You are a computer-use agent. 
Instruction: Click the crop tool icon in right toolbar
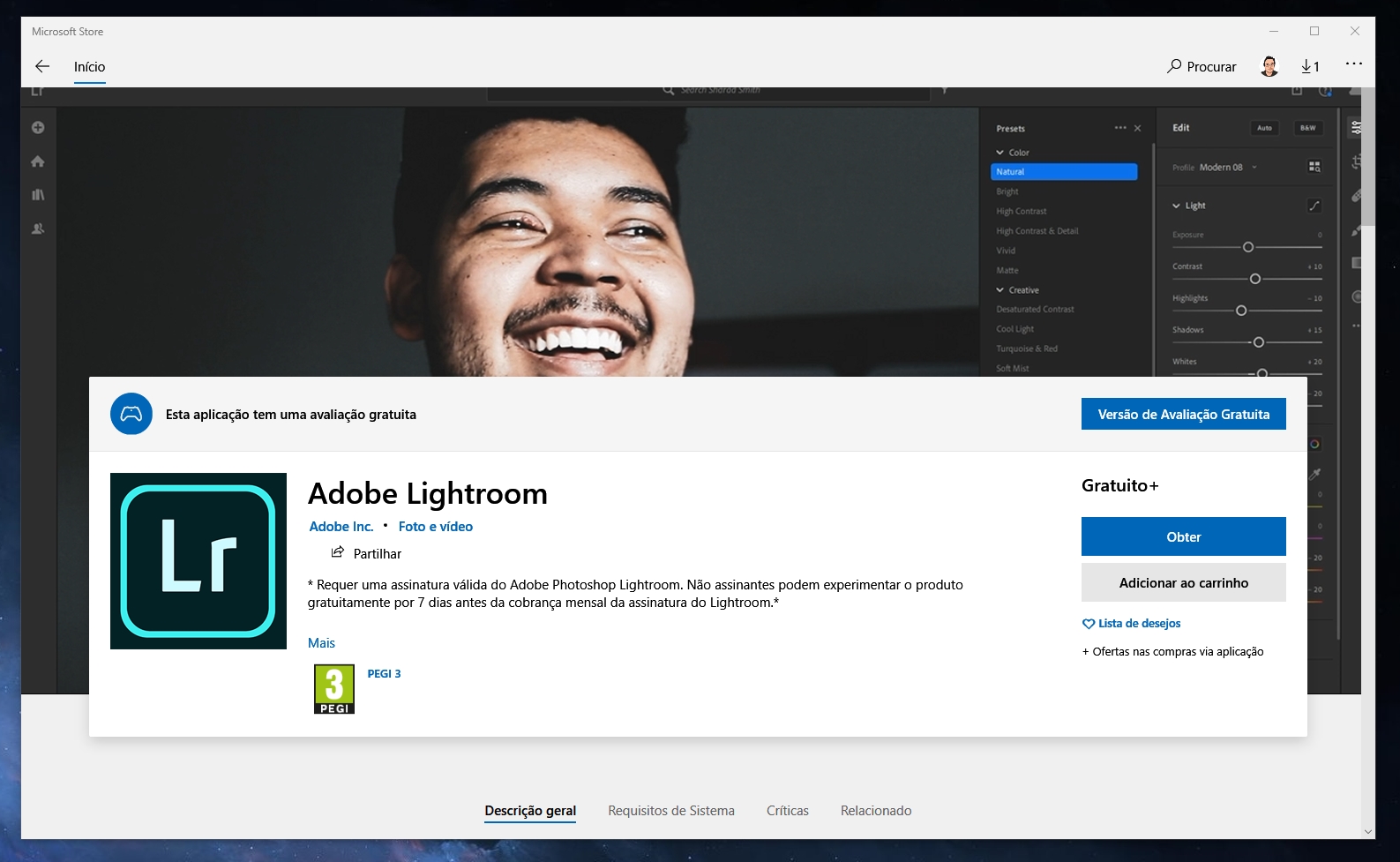[1357, 161]
